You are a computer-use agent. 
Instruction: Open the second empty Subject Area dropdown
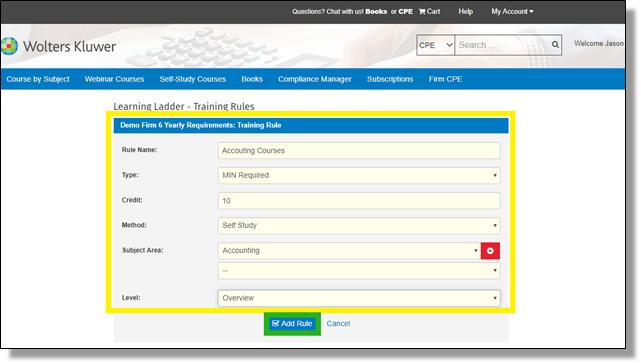(x=359, y=270)
